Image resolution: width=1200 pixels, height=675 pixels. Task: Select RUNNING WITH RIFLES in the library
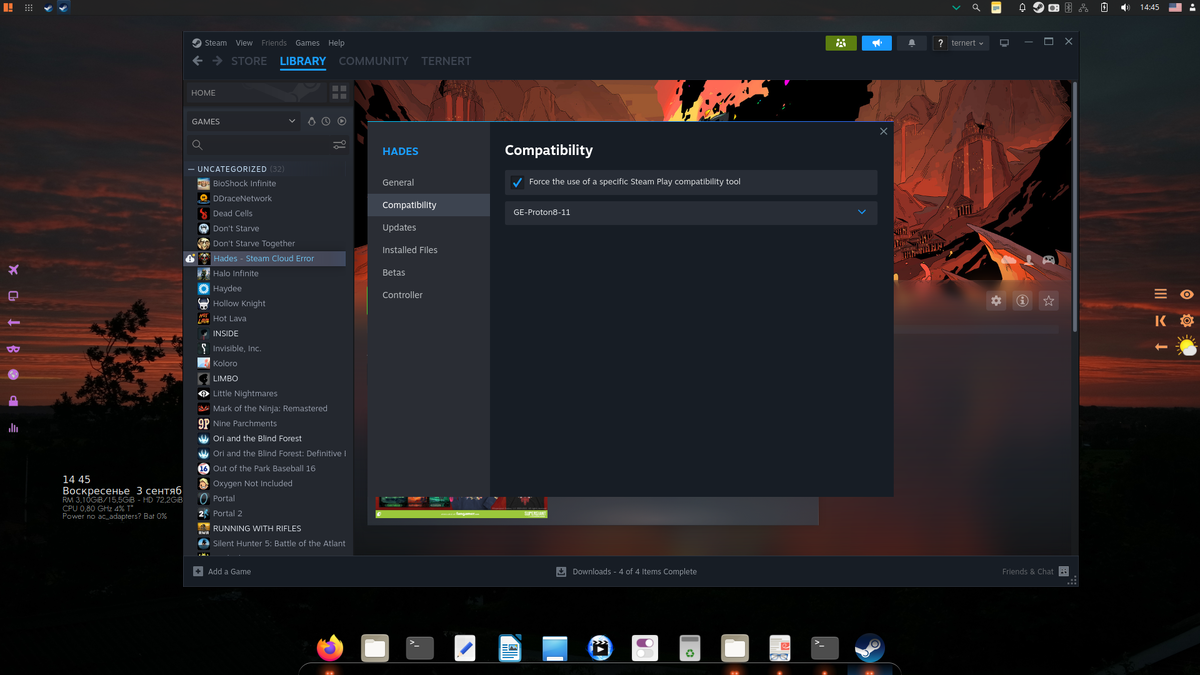click(x=256, y=528)
